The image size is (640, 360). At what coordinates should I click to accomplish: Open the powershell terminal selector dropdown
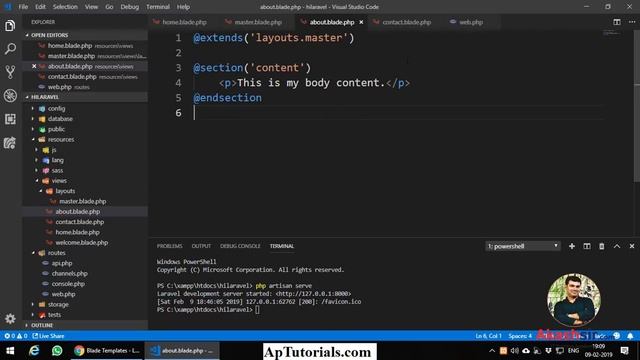pyautogui.click(x=523, y=246)
